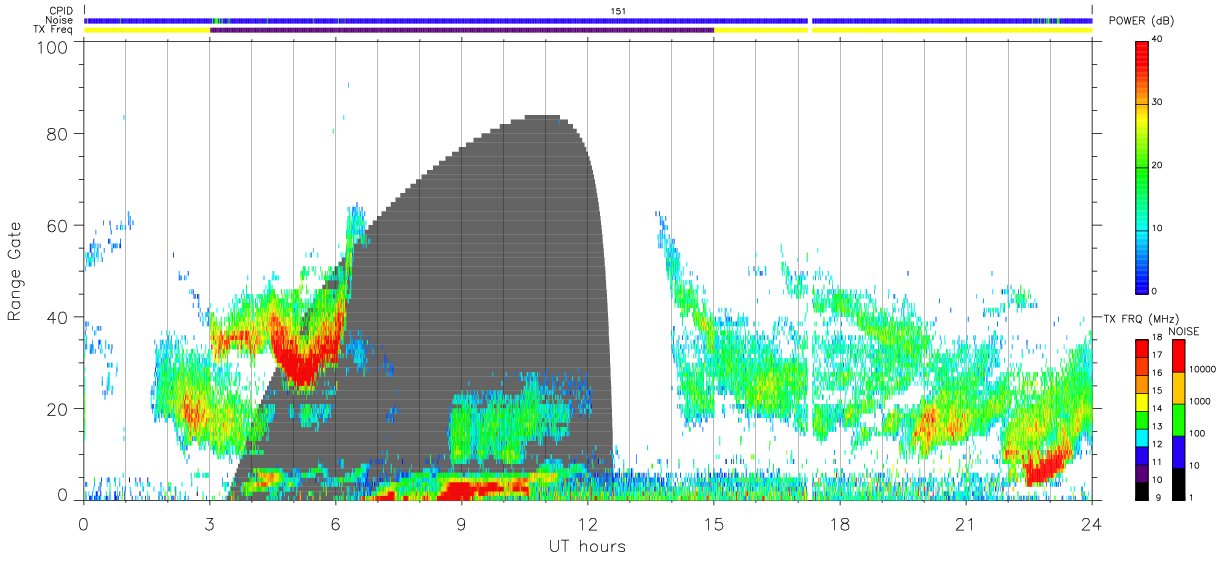1228x567 pixels.
Task: Click the 100 label on Range Gate axis
Action: pyautogui.click(x=52, y=46)
